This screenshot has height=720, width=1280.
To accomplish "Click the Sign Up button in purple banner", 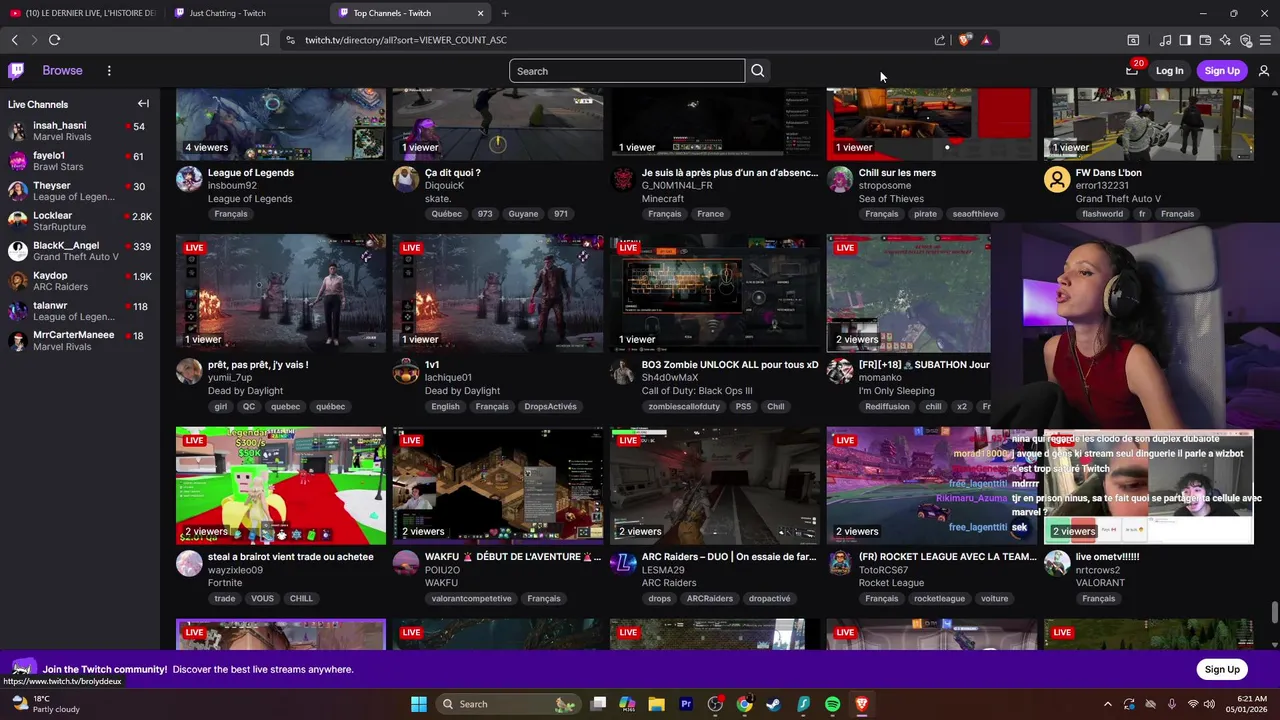I will coord(1222,669).
